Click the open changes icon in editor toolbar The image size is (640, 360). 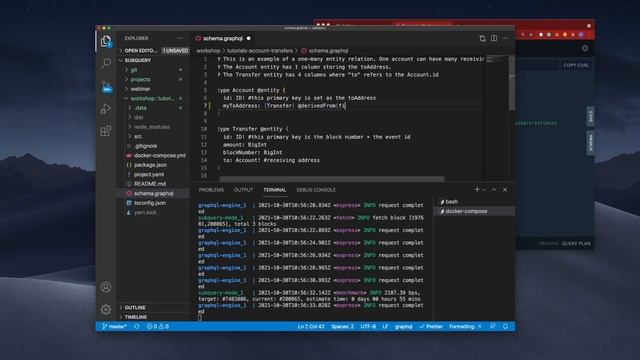(482, 38)
